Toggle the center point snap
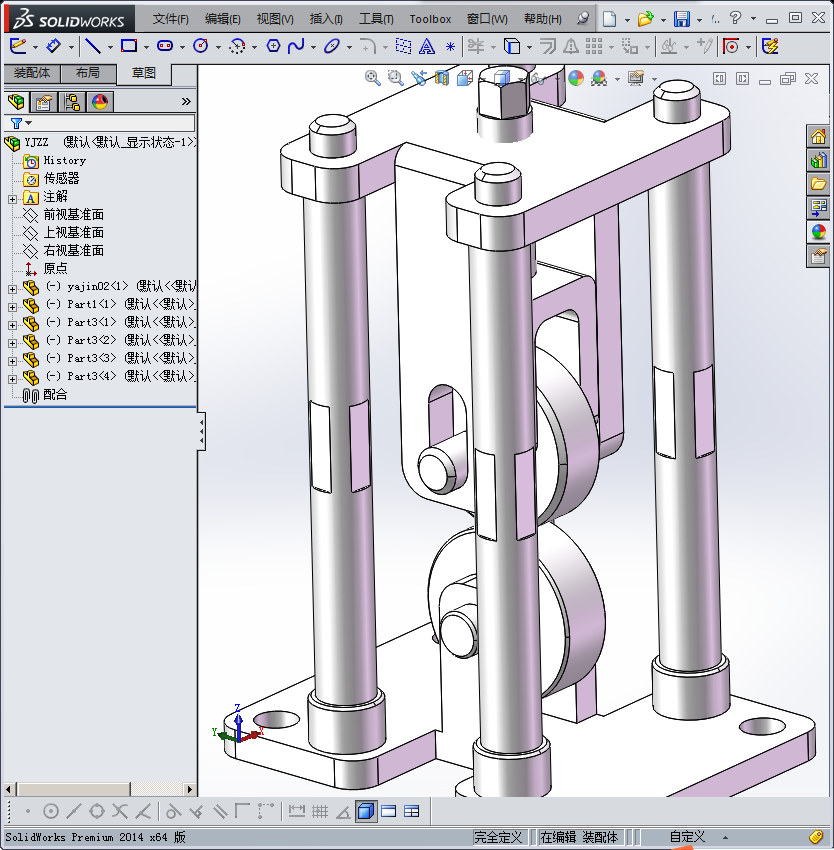Viewport: 834px width, 850px height. pyautogui.click(x=51, y=811)
